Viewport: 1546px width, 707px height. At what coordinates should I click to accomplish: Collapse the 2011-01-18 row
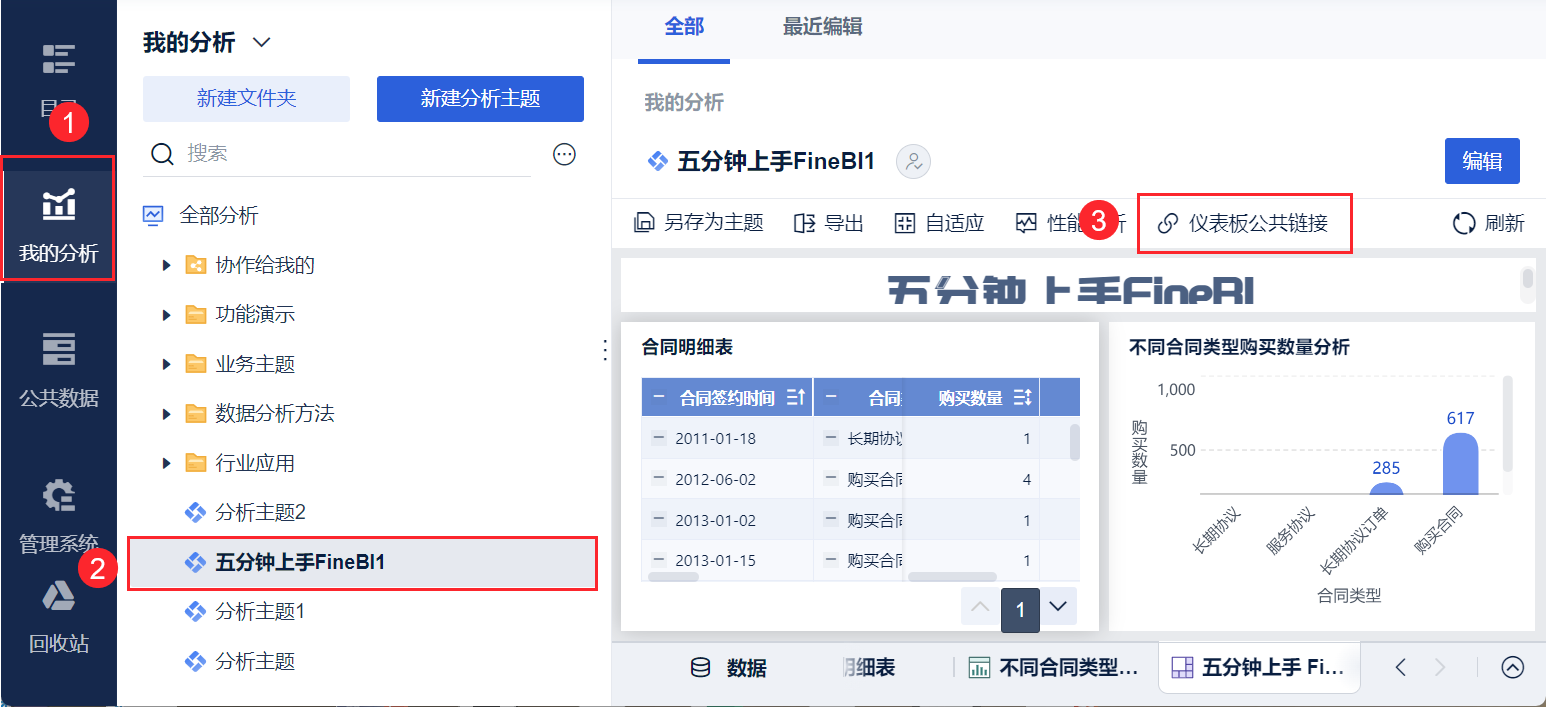coord(659,438)
